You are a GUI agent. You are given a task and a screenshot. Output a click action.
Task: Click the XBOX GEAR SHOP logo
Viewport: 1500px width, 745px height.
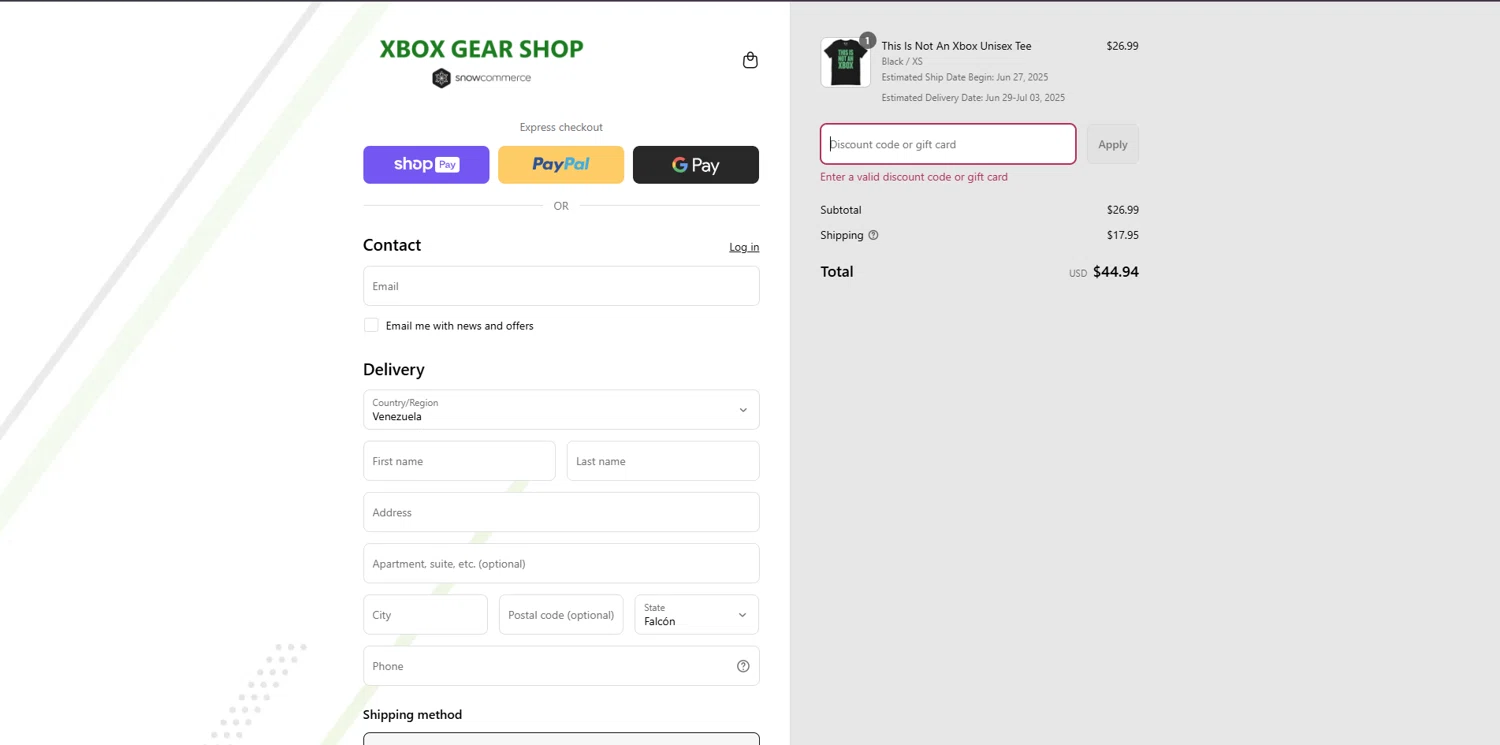tap(481, 49)
